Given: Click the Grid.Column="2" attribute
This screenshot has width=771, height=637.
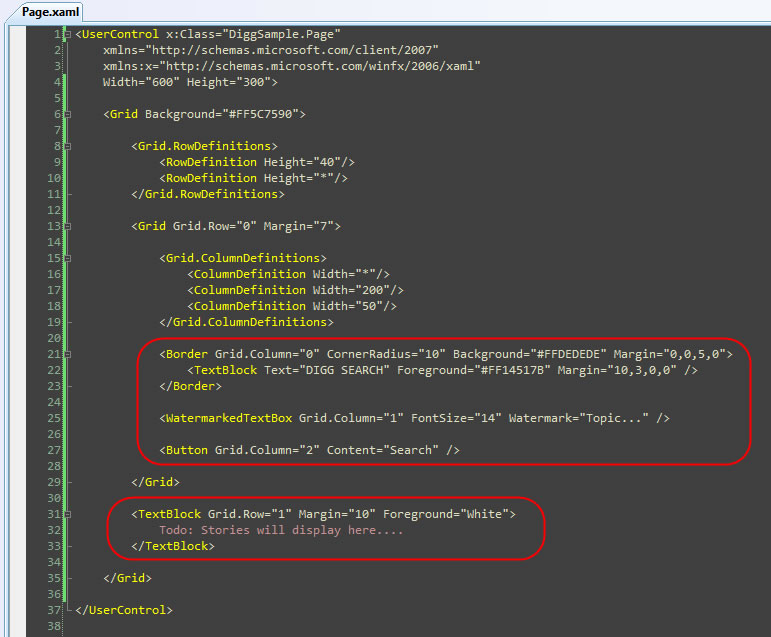Looking at the screenshot, I should pos(267,450).
